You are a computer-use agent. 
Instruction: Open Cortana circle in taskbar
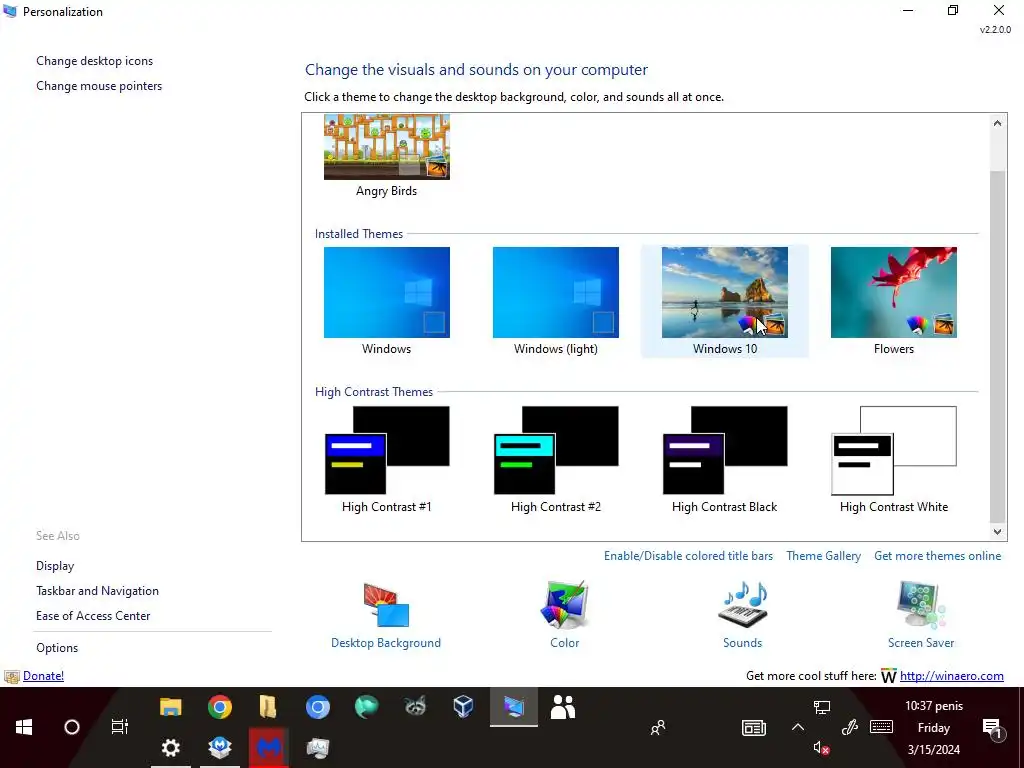72,727
